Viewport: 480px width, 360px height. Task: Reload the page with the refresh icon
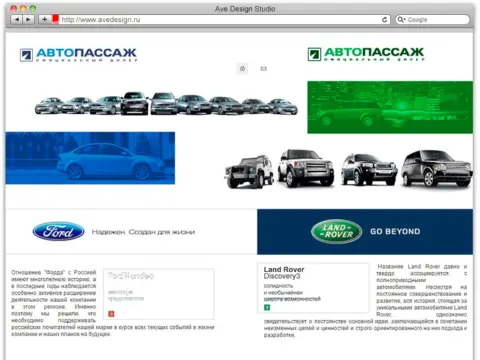coord(385,20)
